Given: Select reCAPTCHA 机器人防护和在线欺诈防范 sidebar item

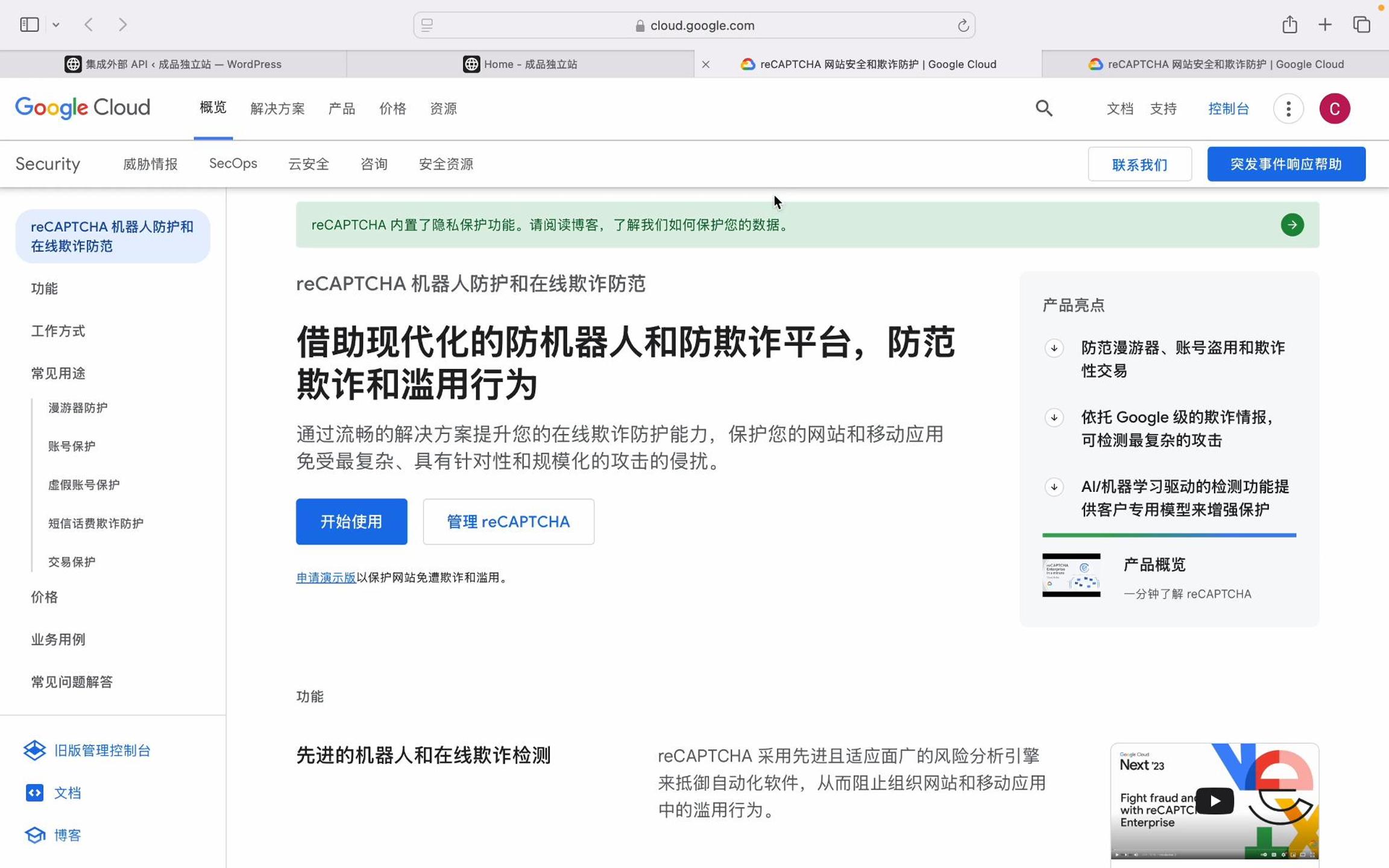Looking at the screenshot, I should (113, 236).
